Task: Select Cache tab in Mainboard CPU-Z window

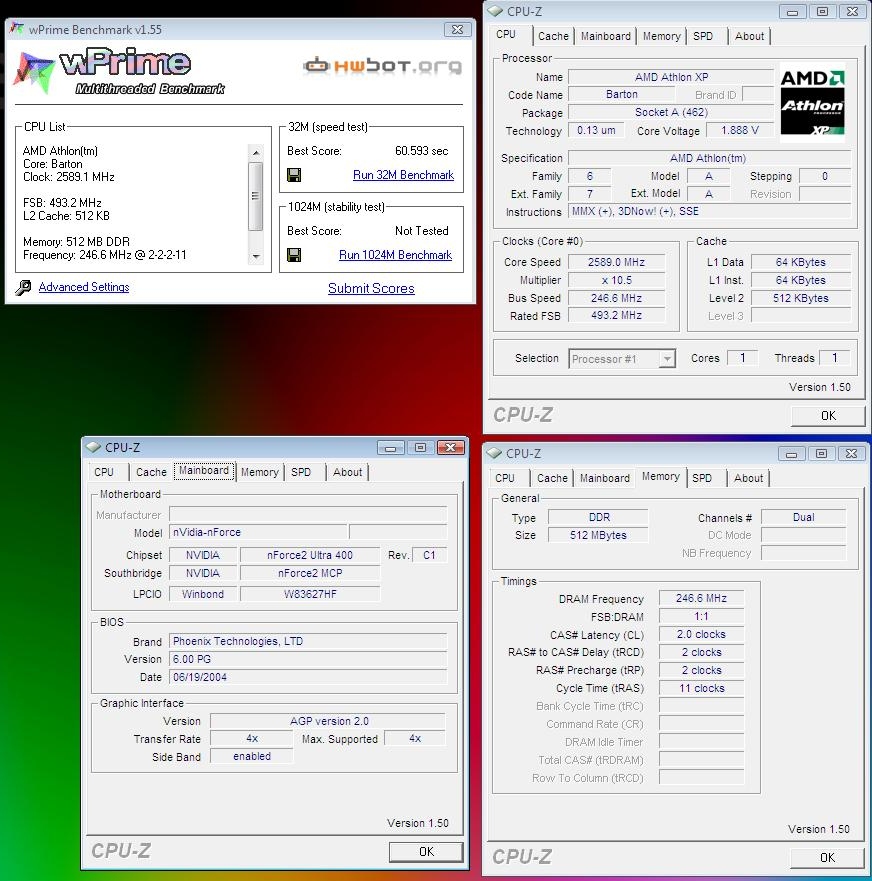Action: pyautogui.click(x=151, y=472)
